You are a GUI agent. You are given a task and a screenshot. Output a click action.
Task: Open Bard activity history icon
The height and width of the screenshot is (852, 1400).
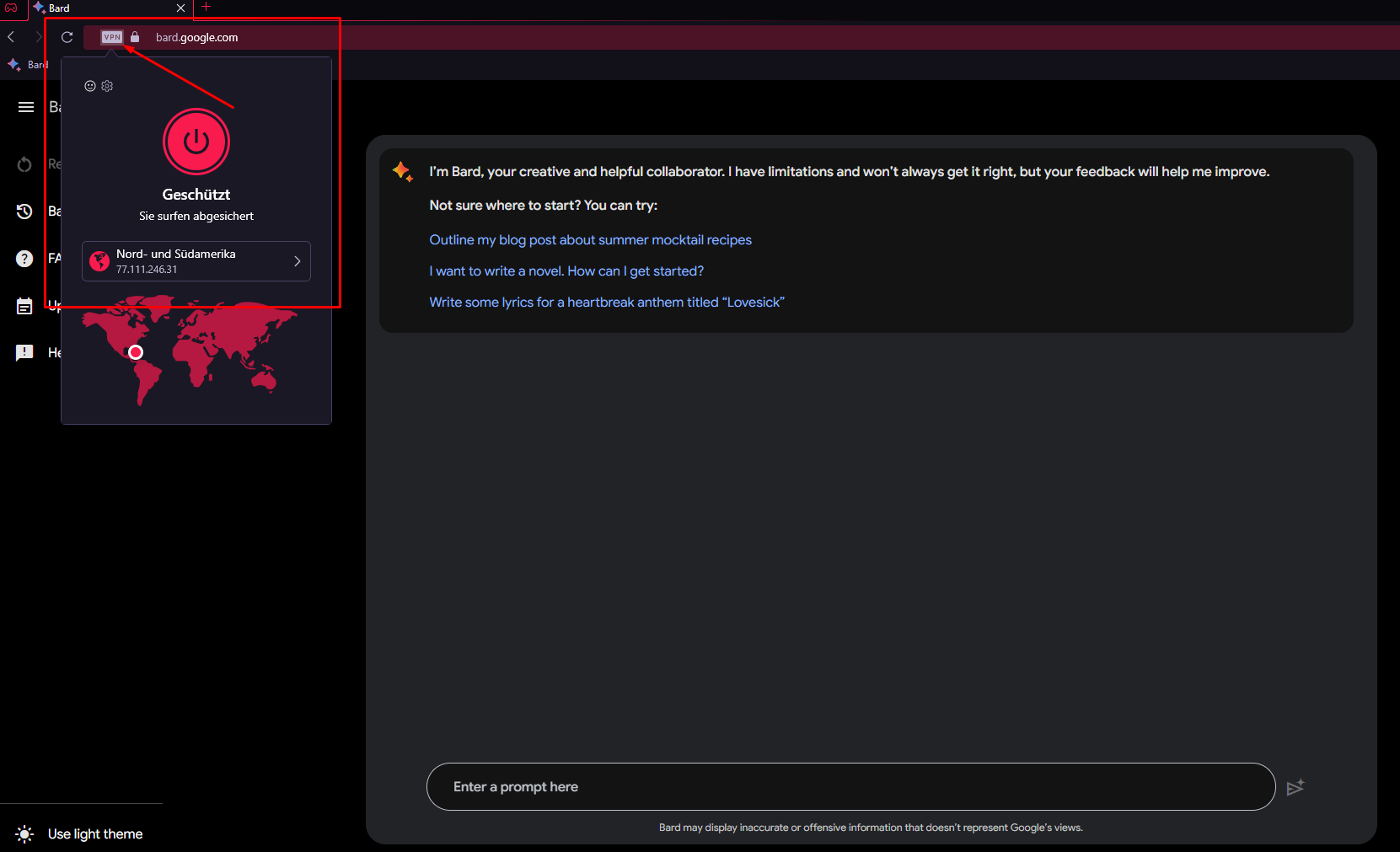pos(24,212)
